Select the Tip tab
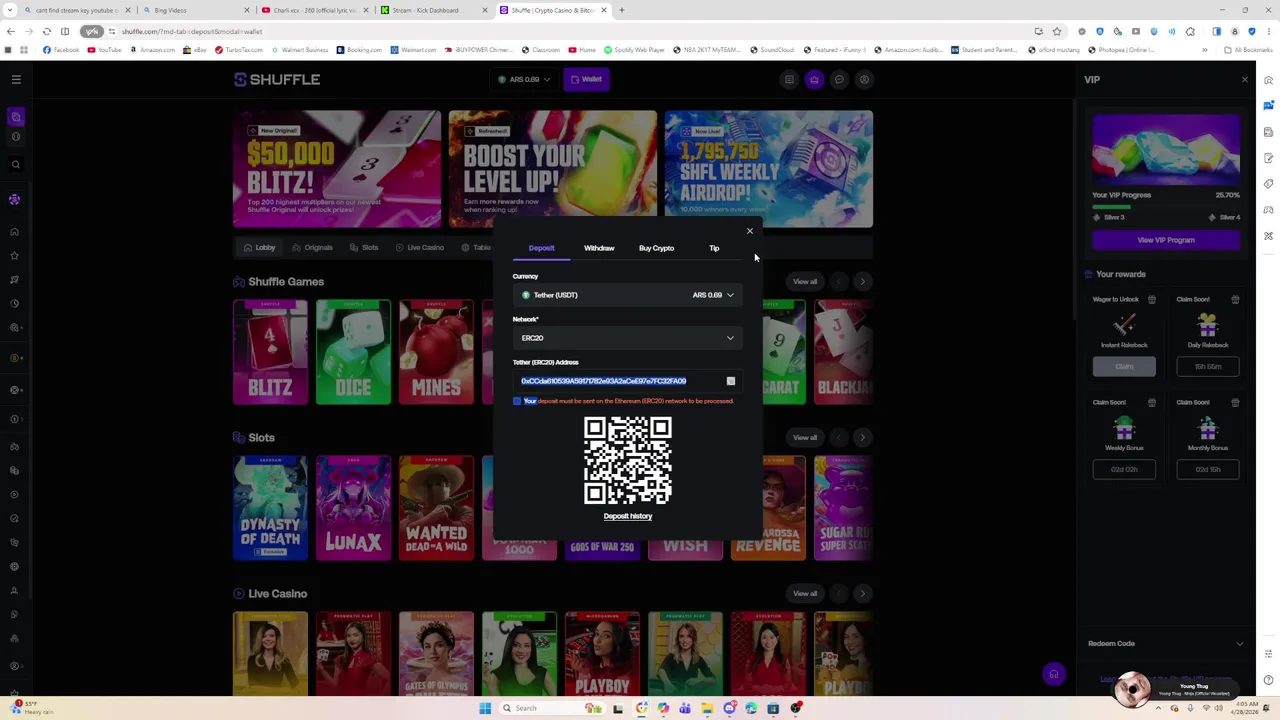Viewport: 1280px width, 720px height. point(714,248)
